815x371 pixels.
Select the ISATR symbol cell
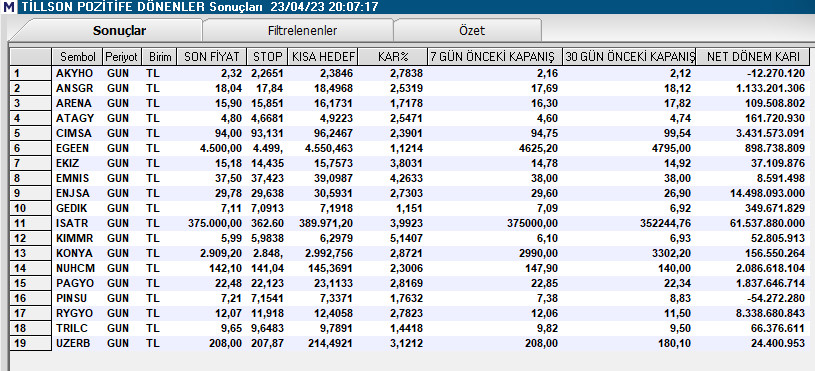[x=71, y=223]
